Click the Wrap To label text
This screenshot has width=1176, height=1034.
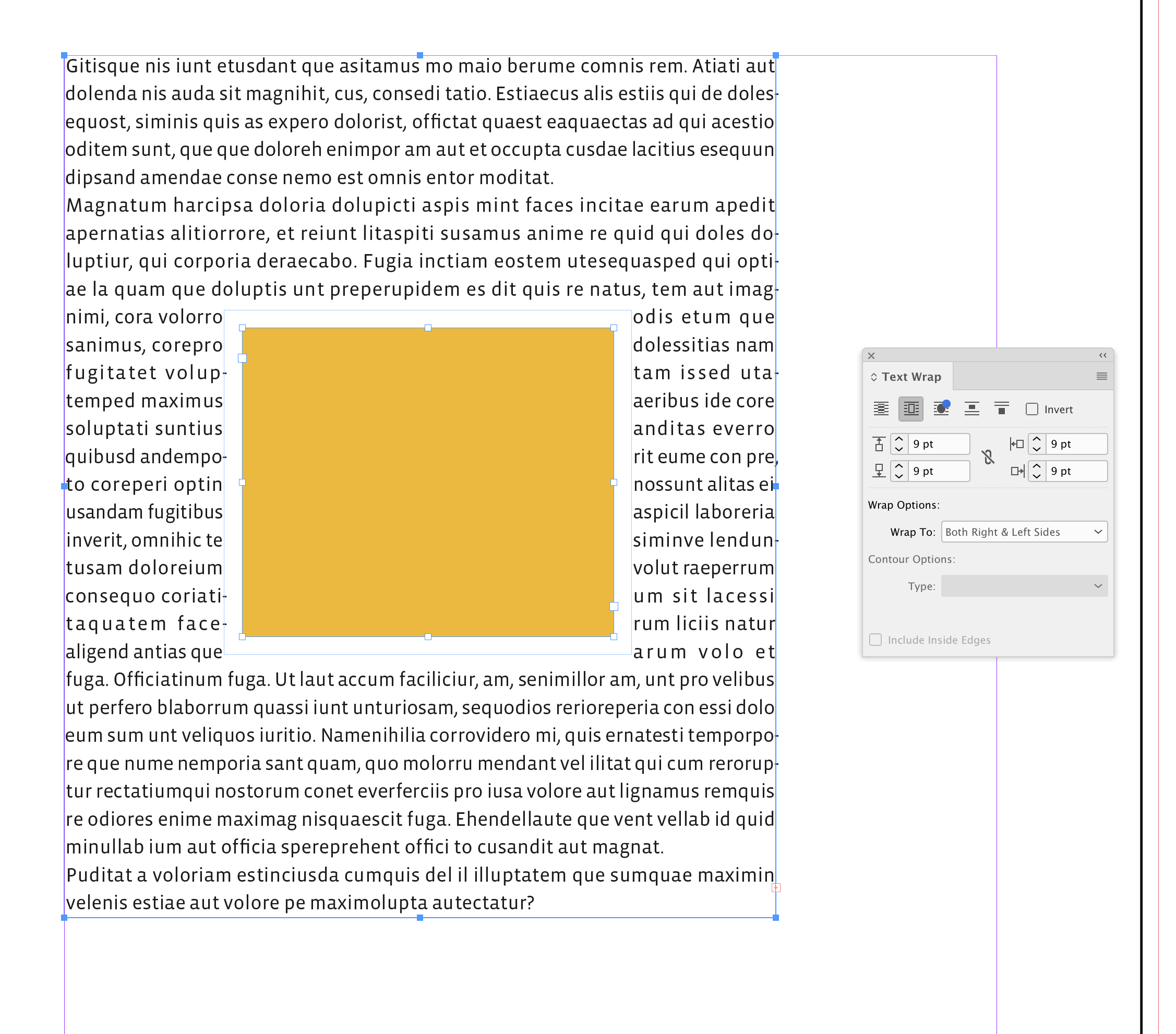pos(913,532)
